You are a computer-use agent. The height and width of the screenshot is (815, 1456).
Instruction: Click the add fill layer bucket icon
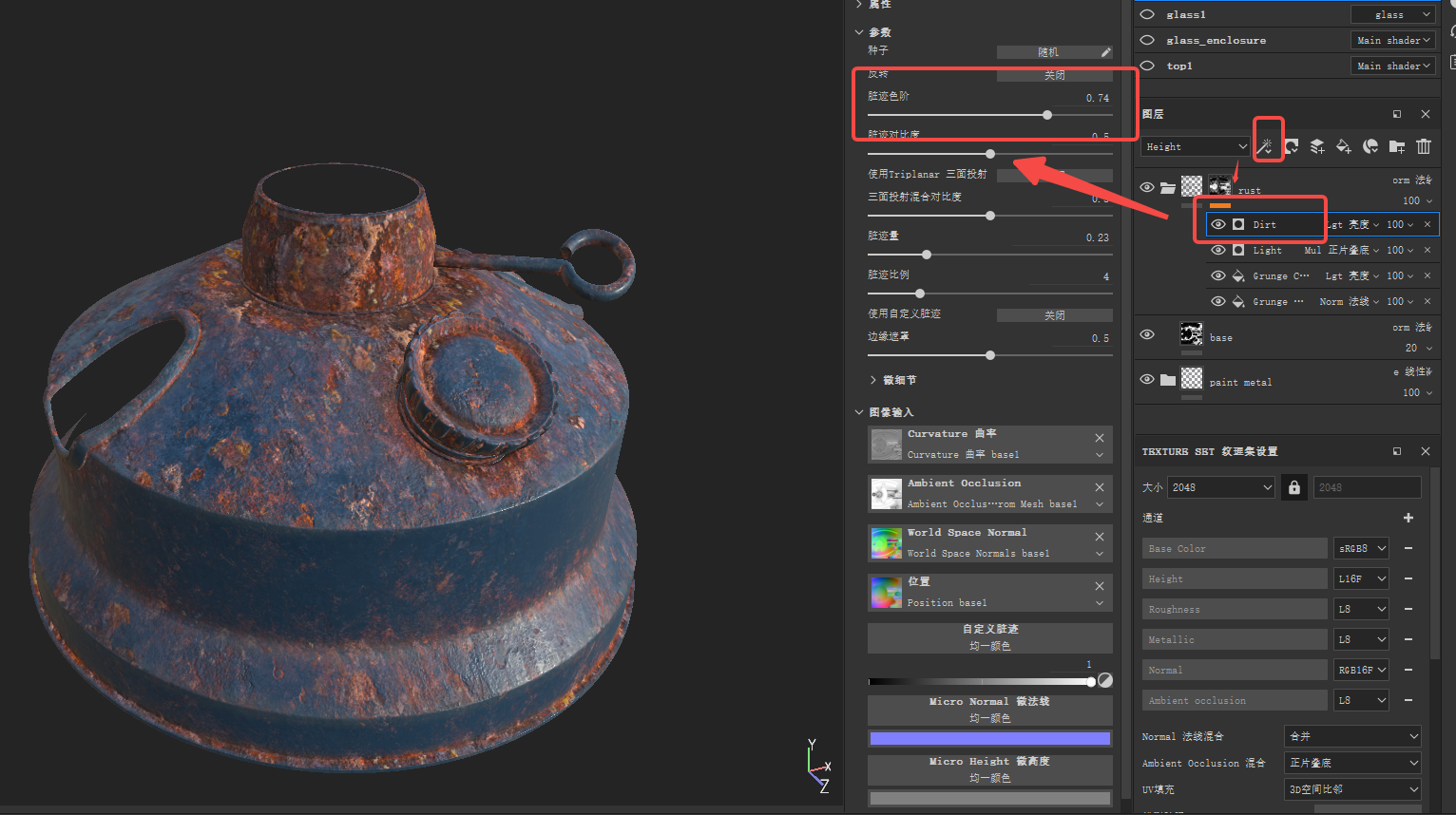point(1344,146)
